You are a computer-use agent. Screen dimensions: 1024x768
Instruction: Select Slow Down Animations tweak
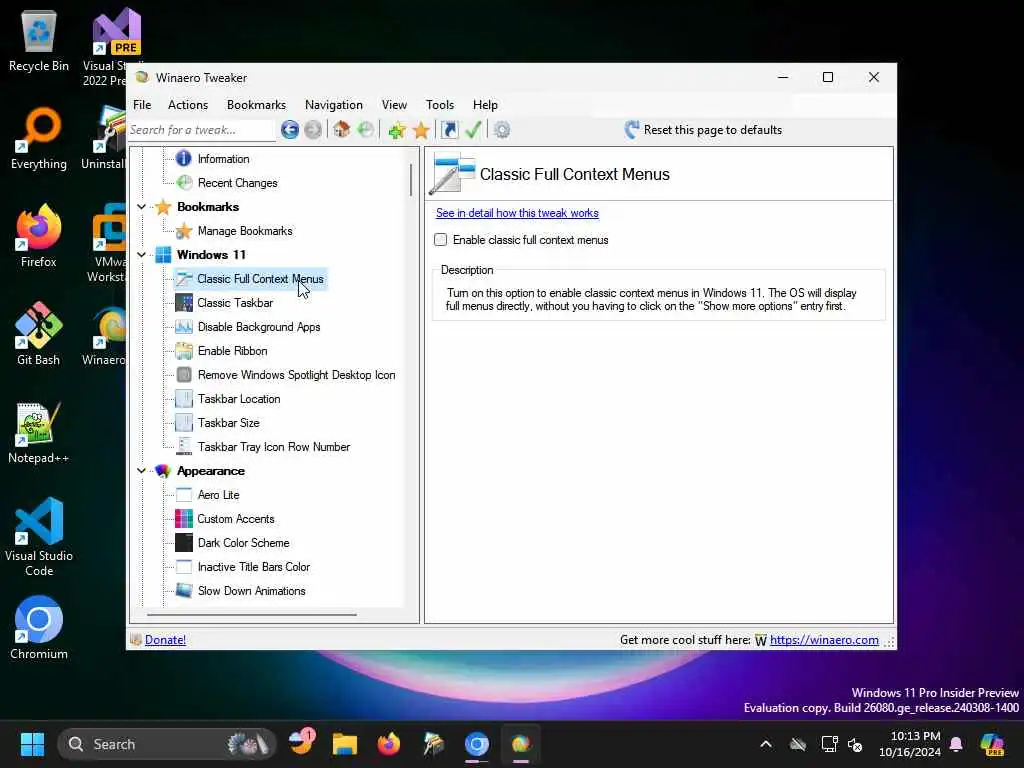pyautogui.click(x=251, y=591)
